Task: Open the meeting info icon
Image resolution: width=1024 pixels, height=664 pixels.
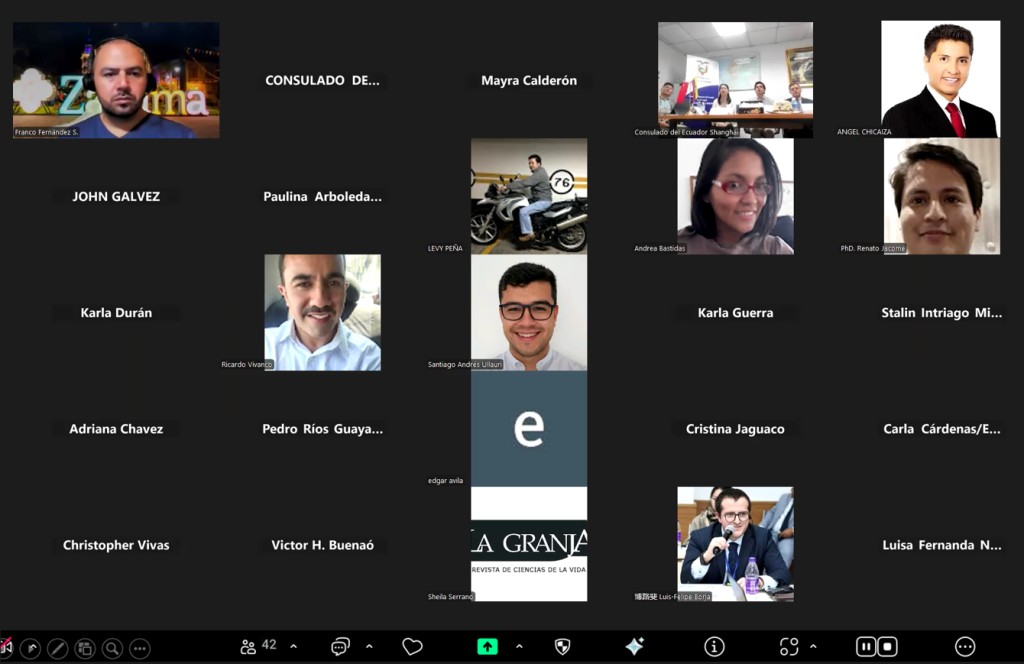Action: coord(714,647)
